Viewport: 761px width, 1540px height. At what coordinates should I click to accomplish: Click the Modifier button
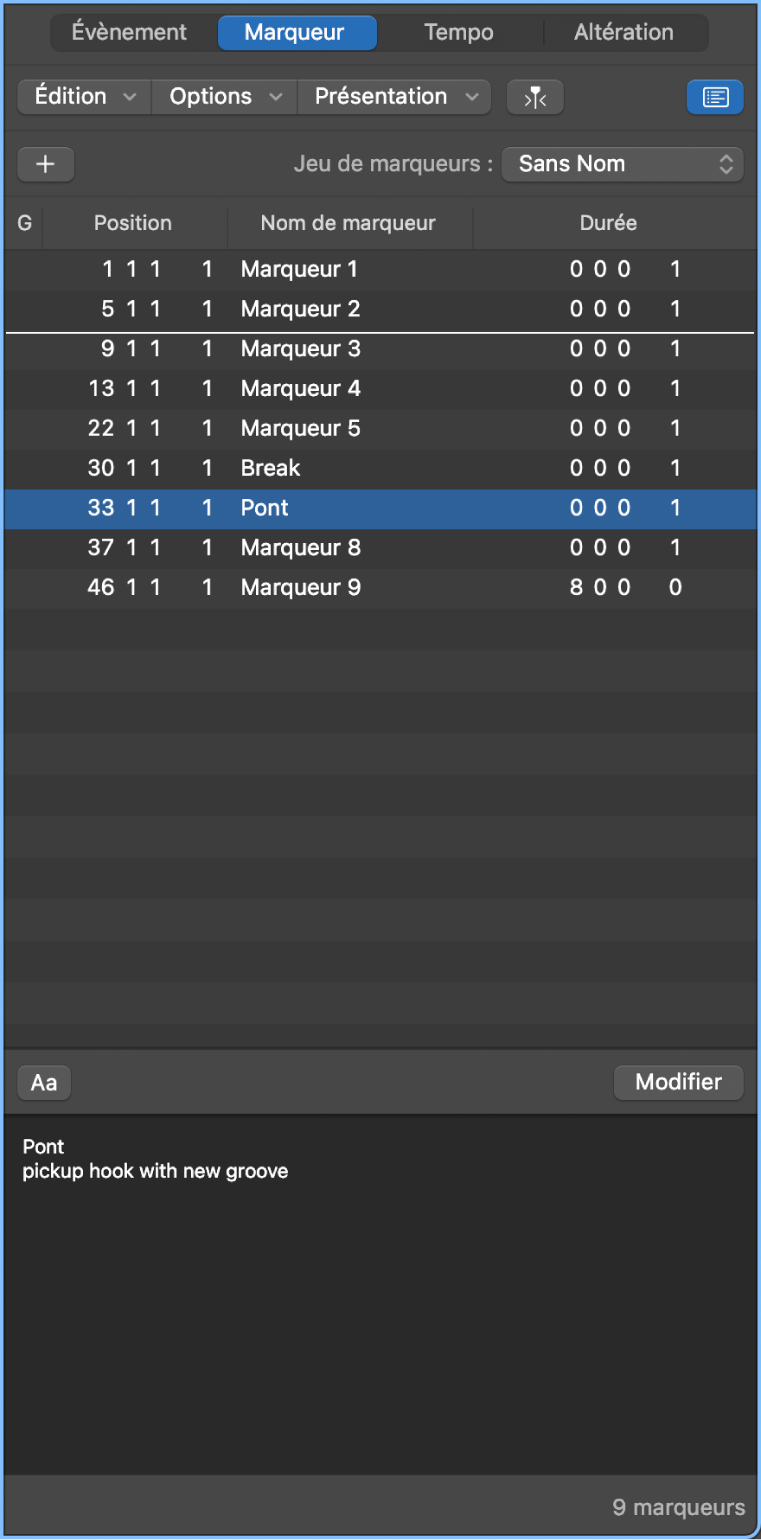tap(678, 1082)
